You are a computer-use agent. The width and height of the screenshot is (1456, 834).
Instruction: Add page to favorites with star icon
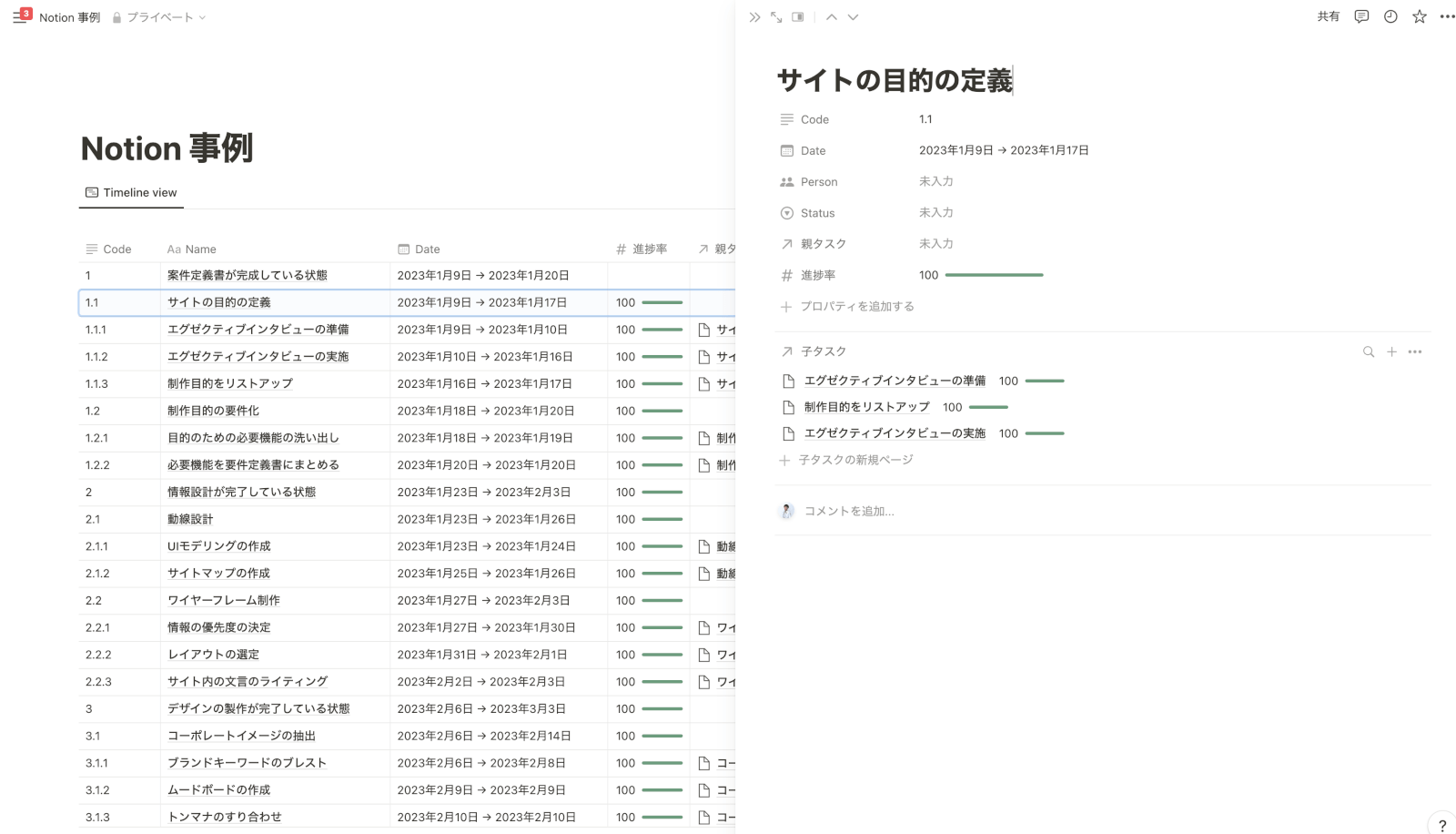[1420, 16]
